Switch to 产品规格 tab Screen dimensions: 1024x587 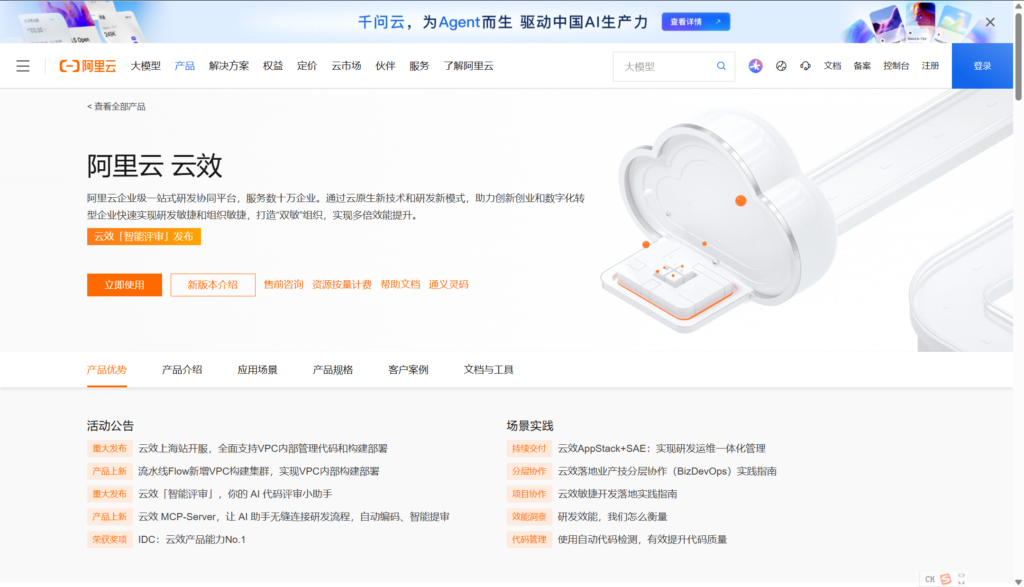332,370
